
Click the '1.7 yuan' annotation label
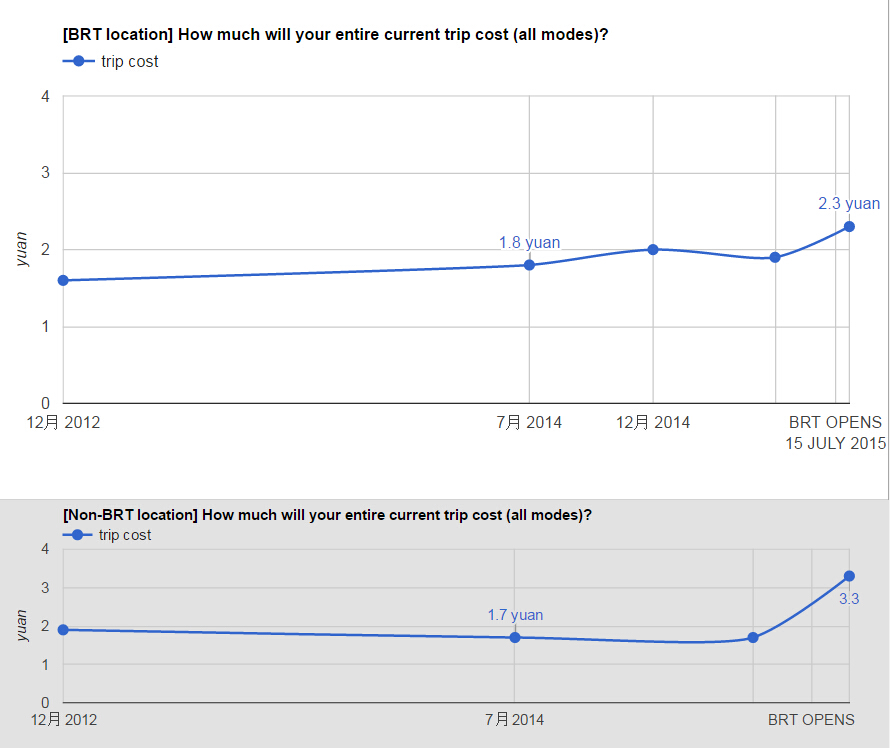pos(515,615)
